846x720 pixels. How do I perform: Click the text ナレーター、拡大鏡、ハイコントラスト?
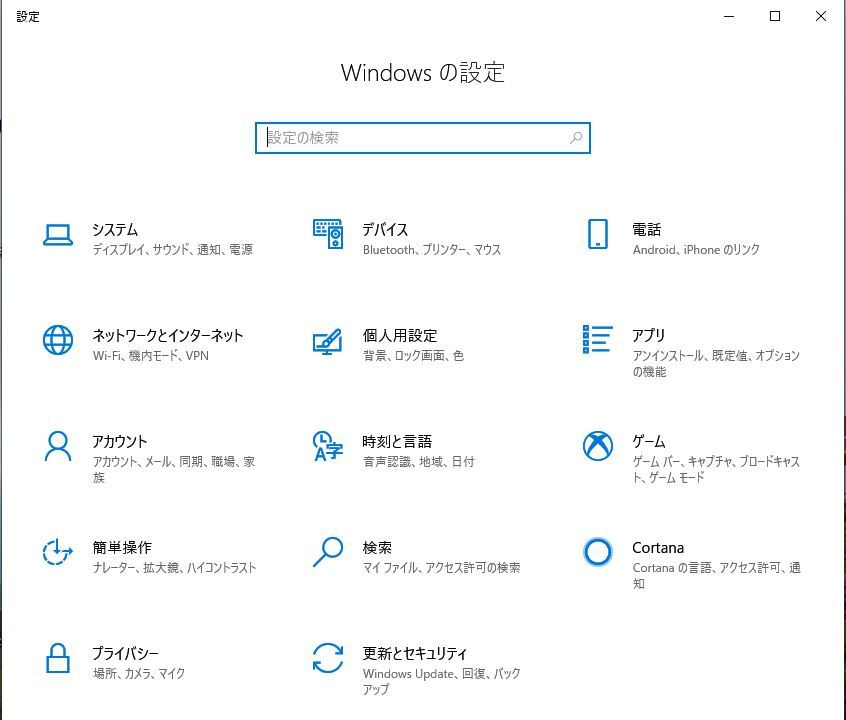click(174, 568)
